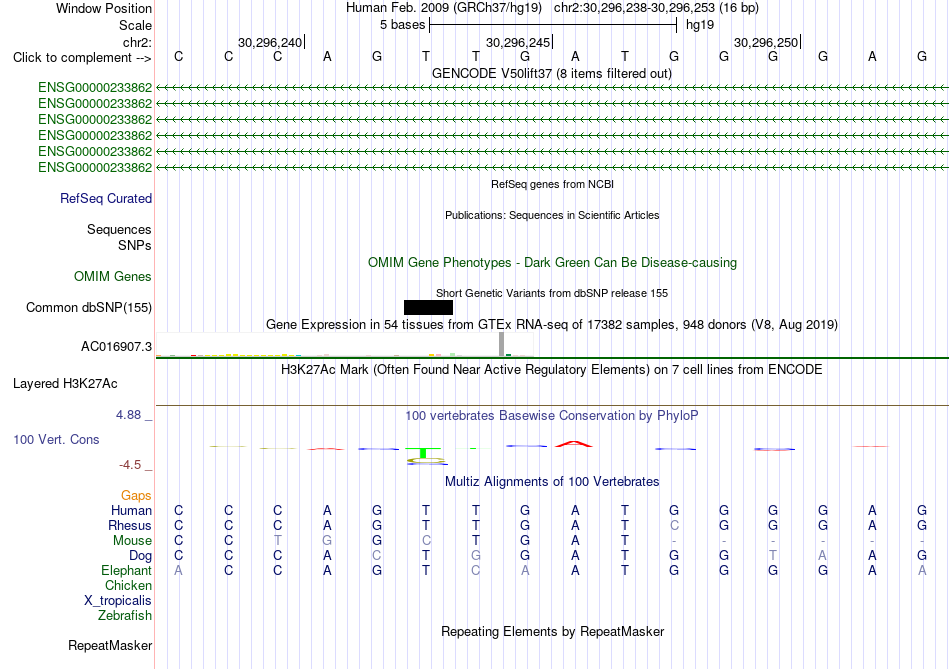Click the light-gray G in the Mouse row

tap(327, 541)
